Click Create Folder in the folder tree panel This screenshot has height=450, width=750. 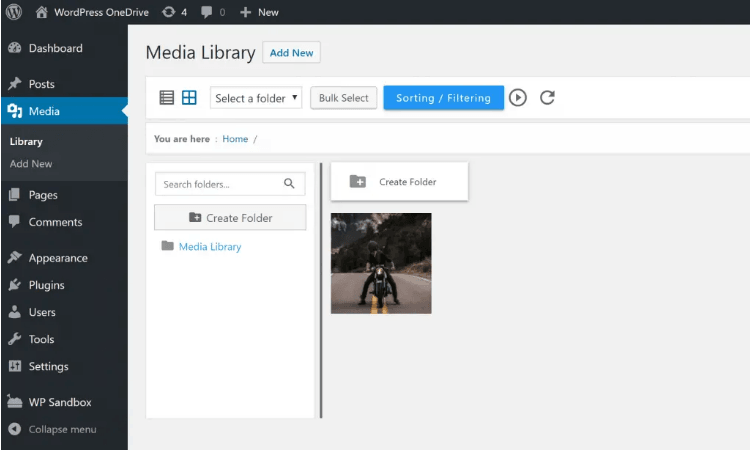230,218
